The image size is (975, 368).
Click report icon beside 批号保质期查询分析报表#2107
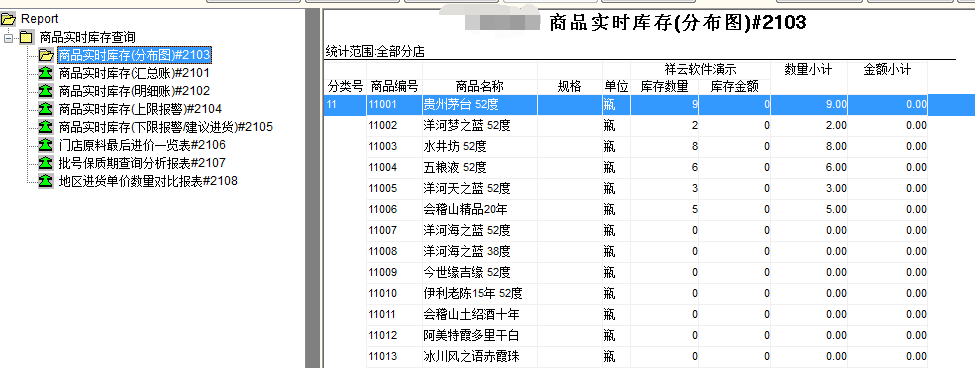click(x=45, y=163)
